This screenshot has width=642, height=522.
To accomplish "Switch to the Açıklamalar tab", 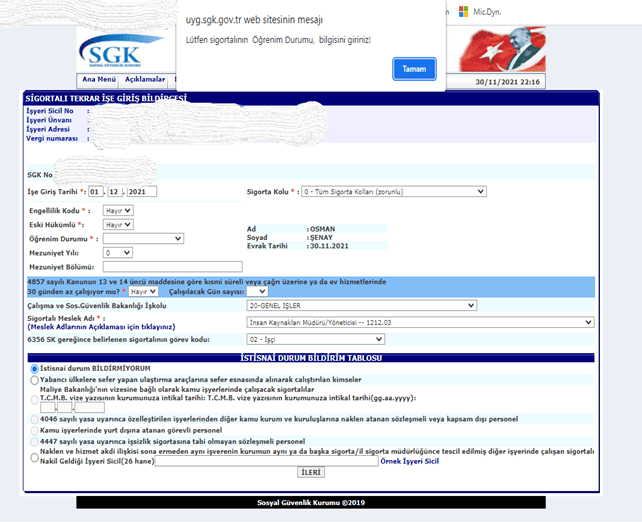I will [143, 80].
